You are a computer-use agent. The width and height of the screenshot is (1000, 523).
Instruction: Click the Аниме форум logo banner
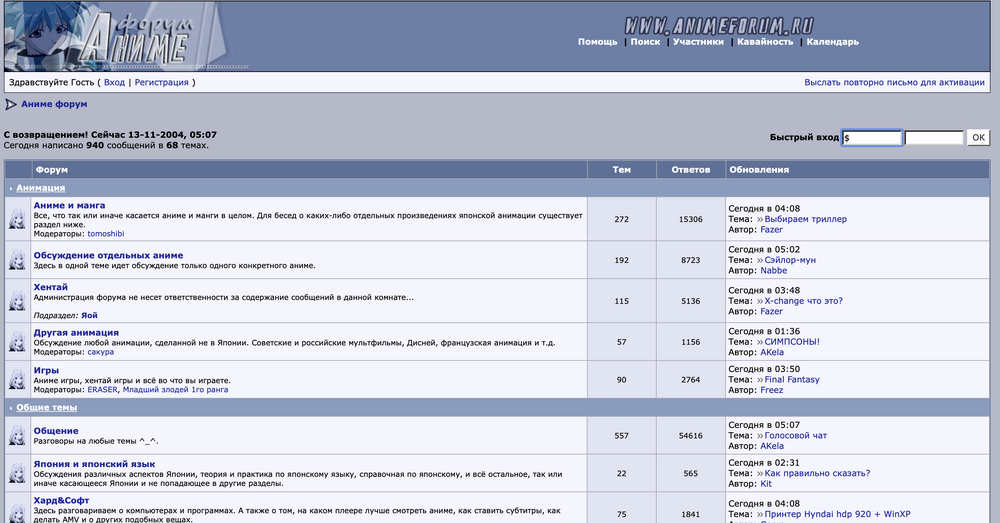(126, 36)
